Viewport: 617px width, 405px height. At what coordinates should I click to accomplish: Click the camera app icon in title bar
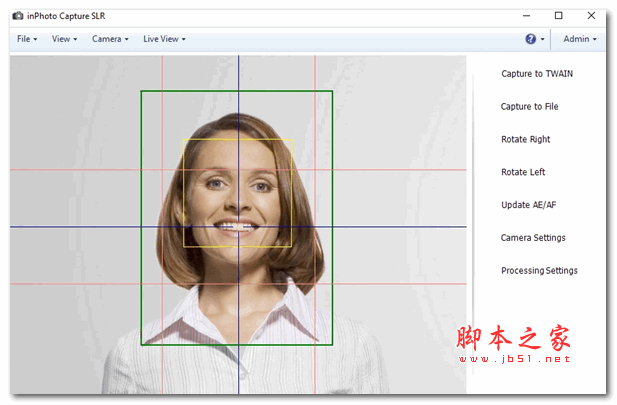click(x=17, y=15)
